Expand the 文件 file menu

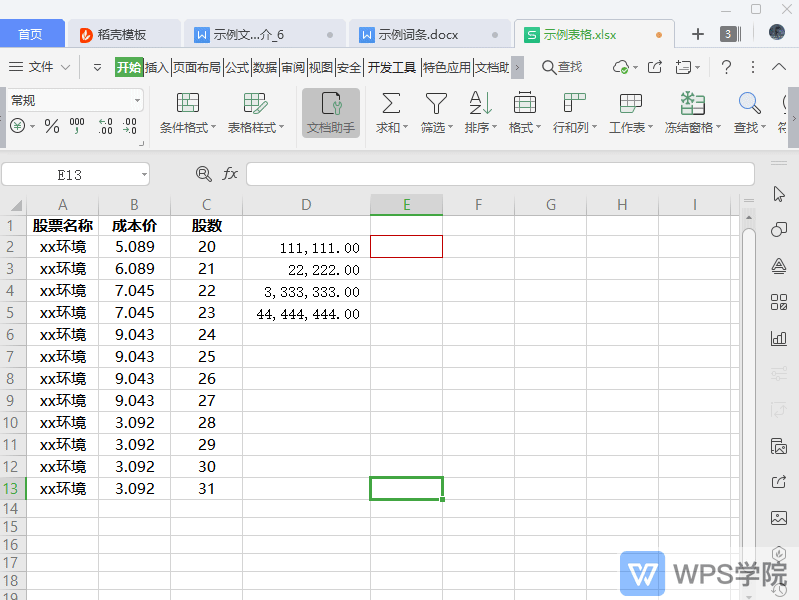40,67
